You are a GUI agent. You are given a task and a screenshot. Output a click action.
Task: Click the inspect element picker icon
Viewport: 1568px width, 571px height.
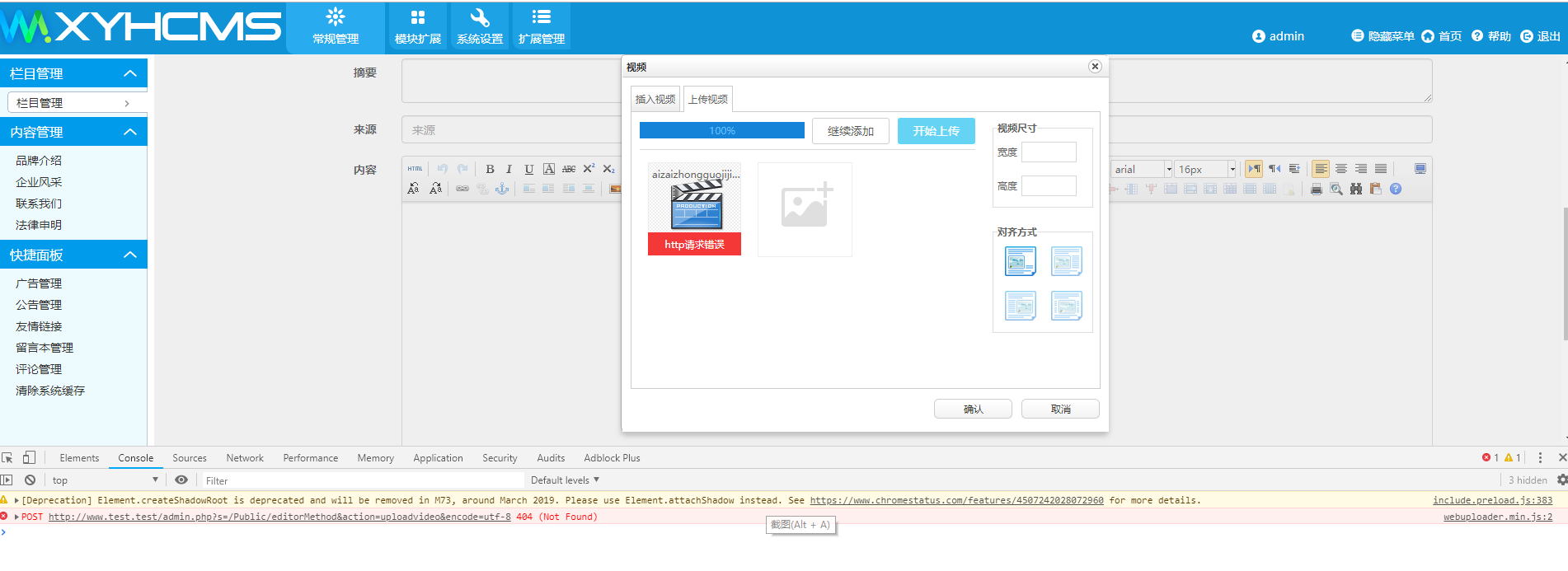pyautogui.click(x=7, y=457)
